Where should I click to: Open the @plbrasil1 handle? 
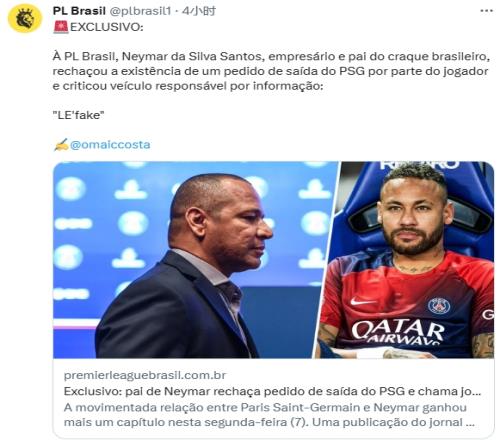(140, 11)
